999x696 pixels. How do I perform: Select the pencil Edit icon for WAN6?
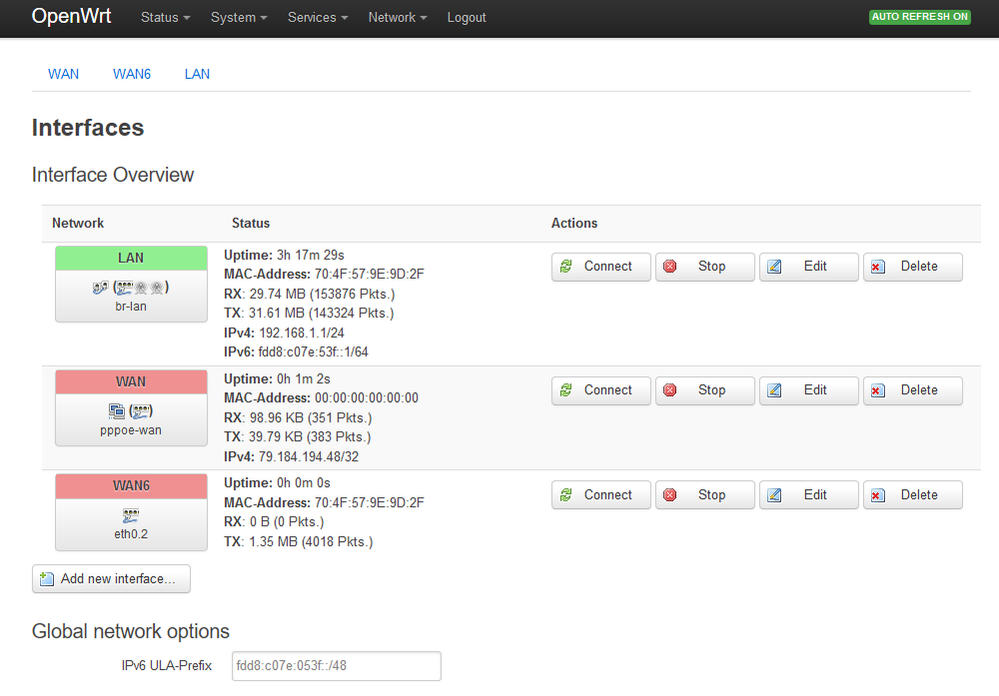[x=776, y=494]
